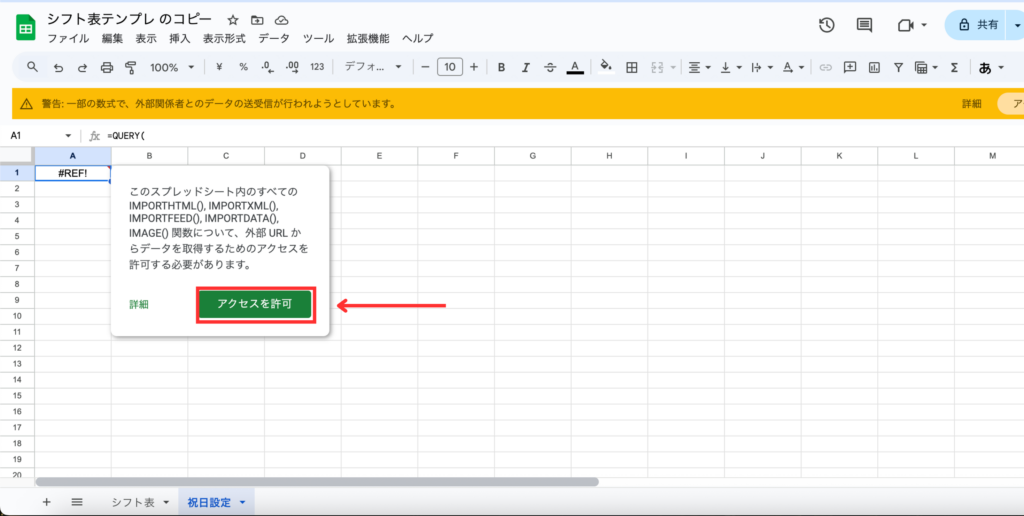Increase decimal places
Image resolution: width=1024 pixels, height=516 pixels.
292,67
